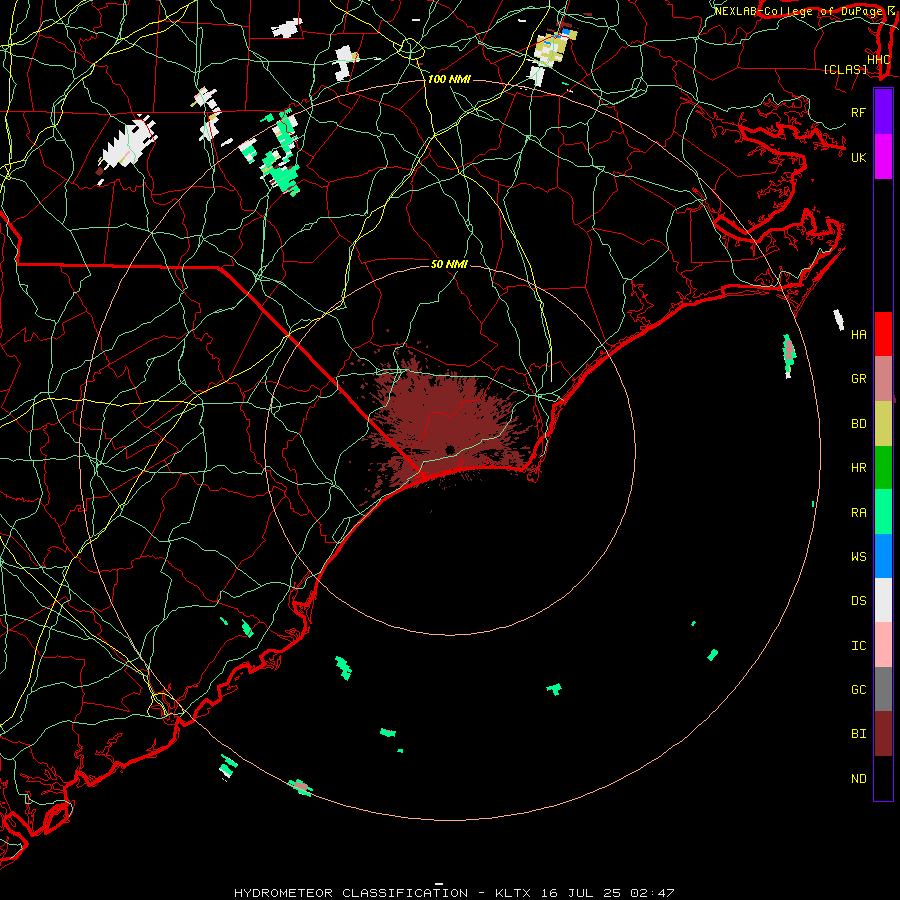Click the HA red legend swatch
Screen dimensions: 900x900
coord(883,334)
